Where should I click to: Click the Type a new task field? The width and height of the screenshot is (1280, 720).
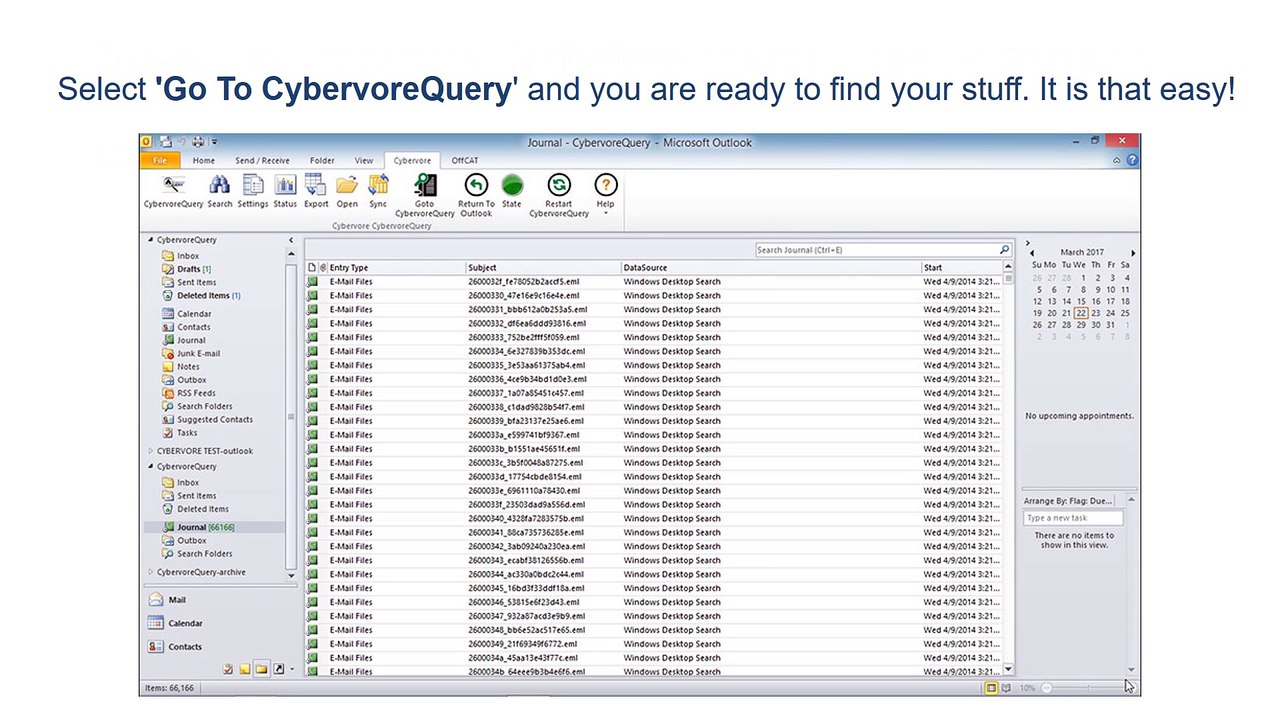click(x=1073, y=518)
